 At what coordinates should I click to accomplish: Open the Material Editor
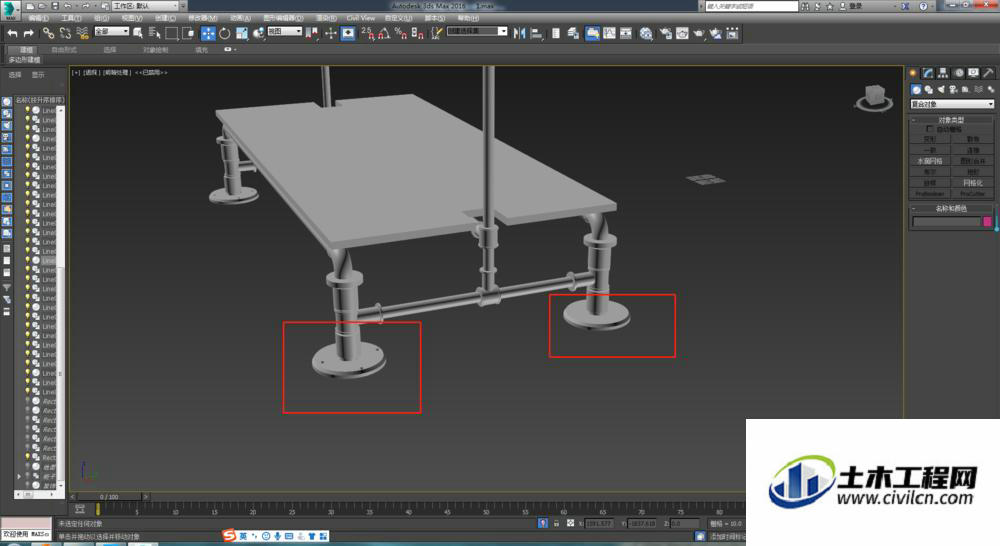click(x=646, y=33)
